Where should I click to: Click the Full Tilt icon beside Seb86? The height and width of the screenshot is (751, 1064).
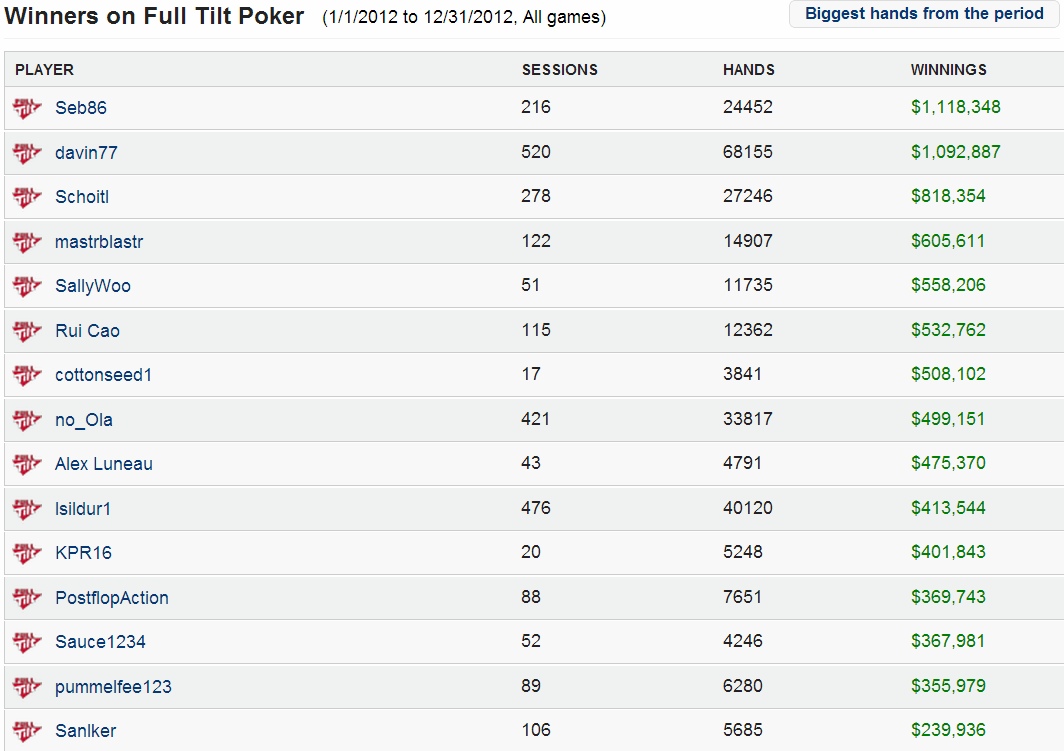(x=27, y=108)
